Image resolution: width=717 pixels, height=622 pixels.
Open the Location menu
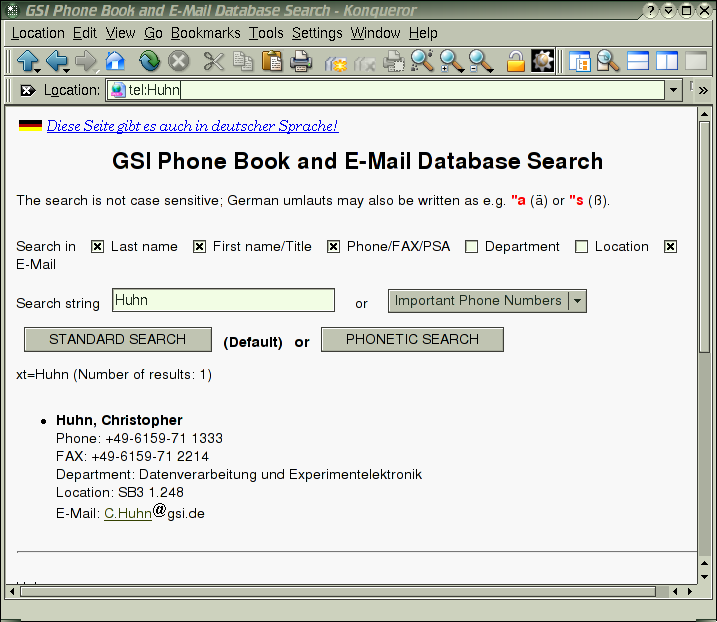point(38,33)
